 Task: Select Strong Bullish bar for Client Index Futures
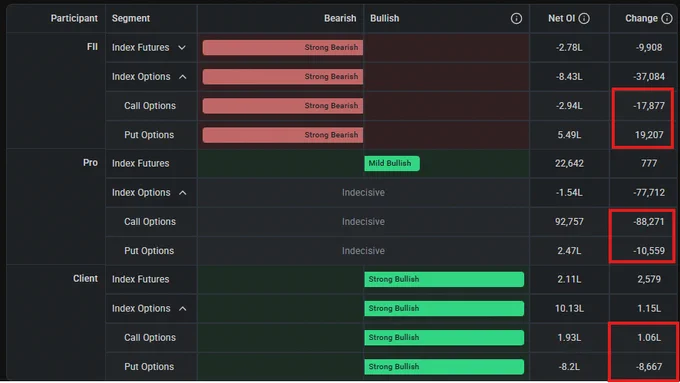tap(444, 279)
